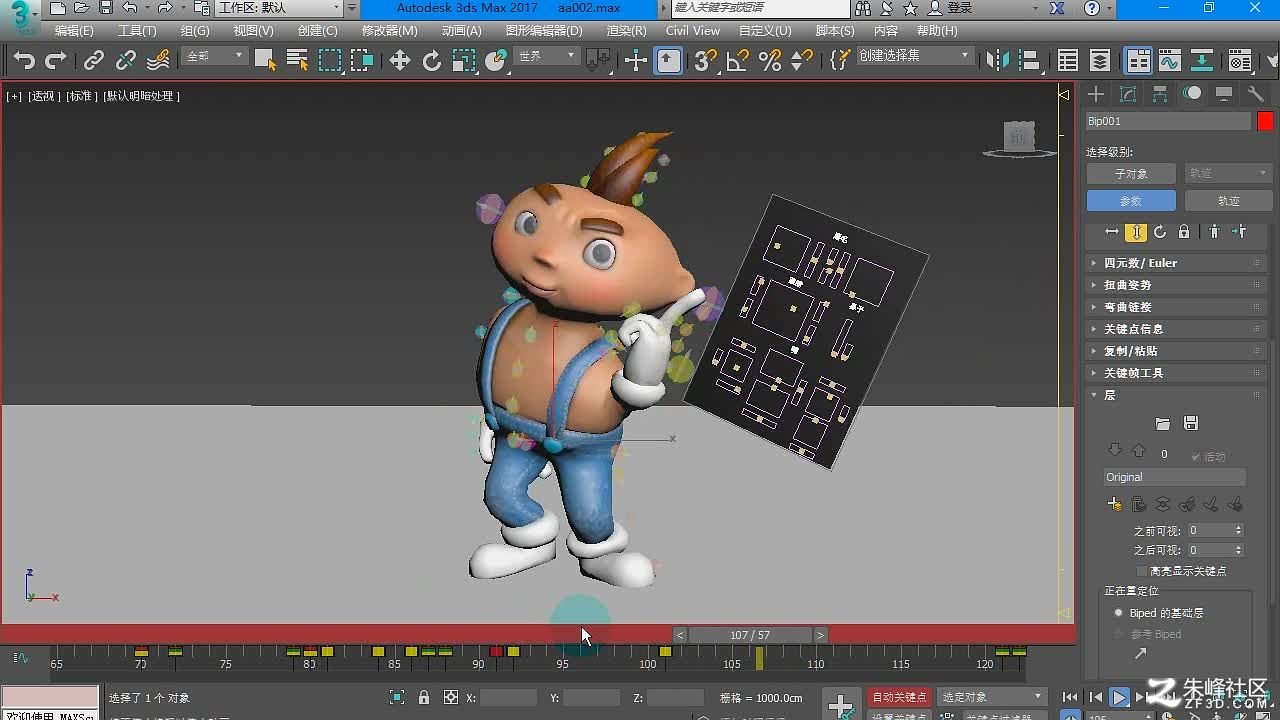Activate the Select and Scale tool
The width and height of the screenshot is (1280, 720).
[x=464, y=61]
